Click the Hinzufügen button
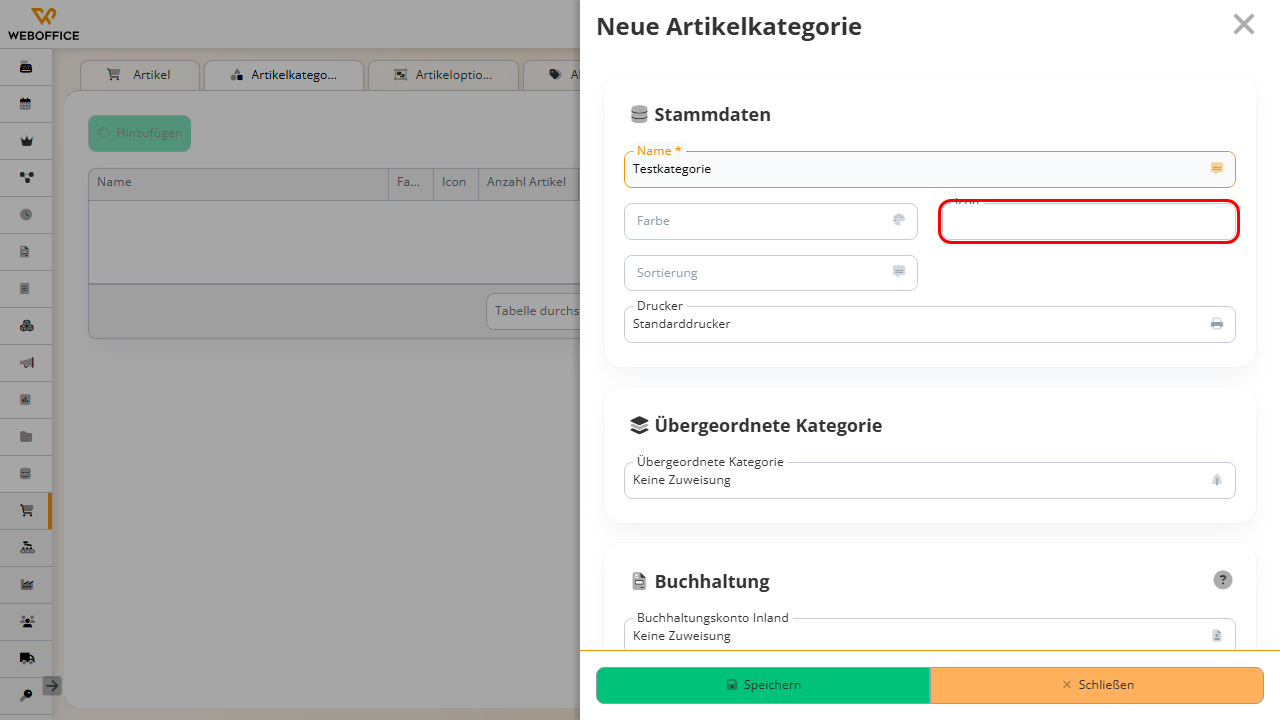 (139, 133)
